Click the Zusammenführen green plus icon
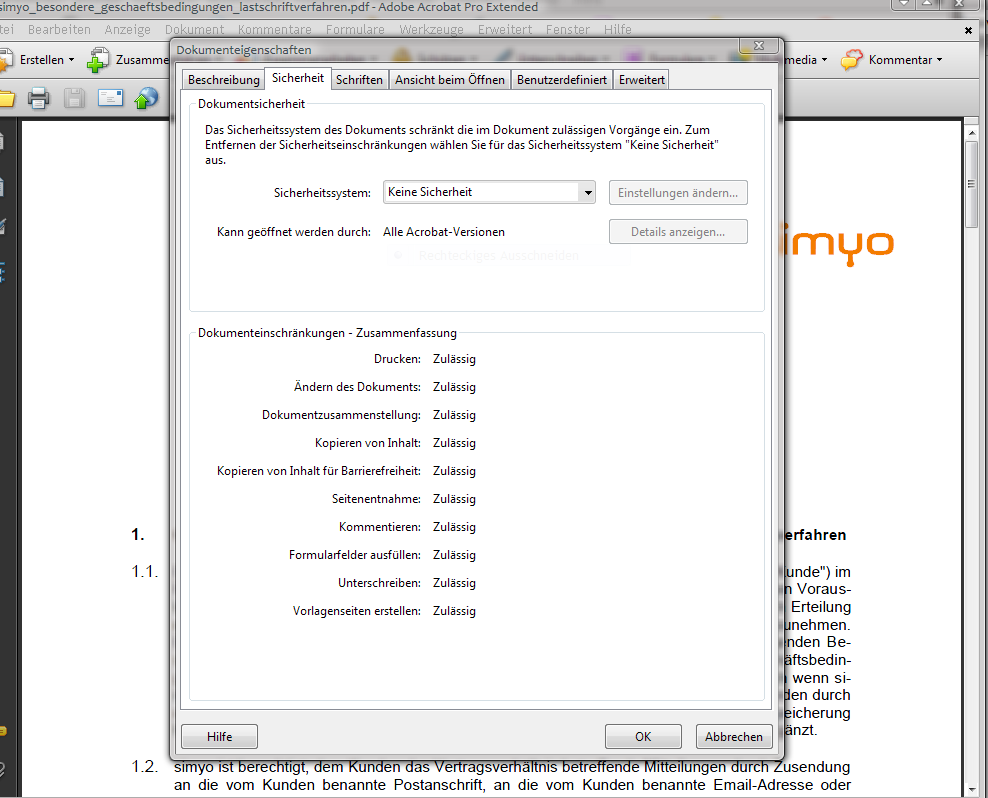This screenshot has height=798, width=988. (x=97, y=60)
